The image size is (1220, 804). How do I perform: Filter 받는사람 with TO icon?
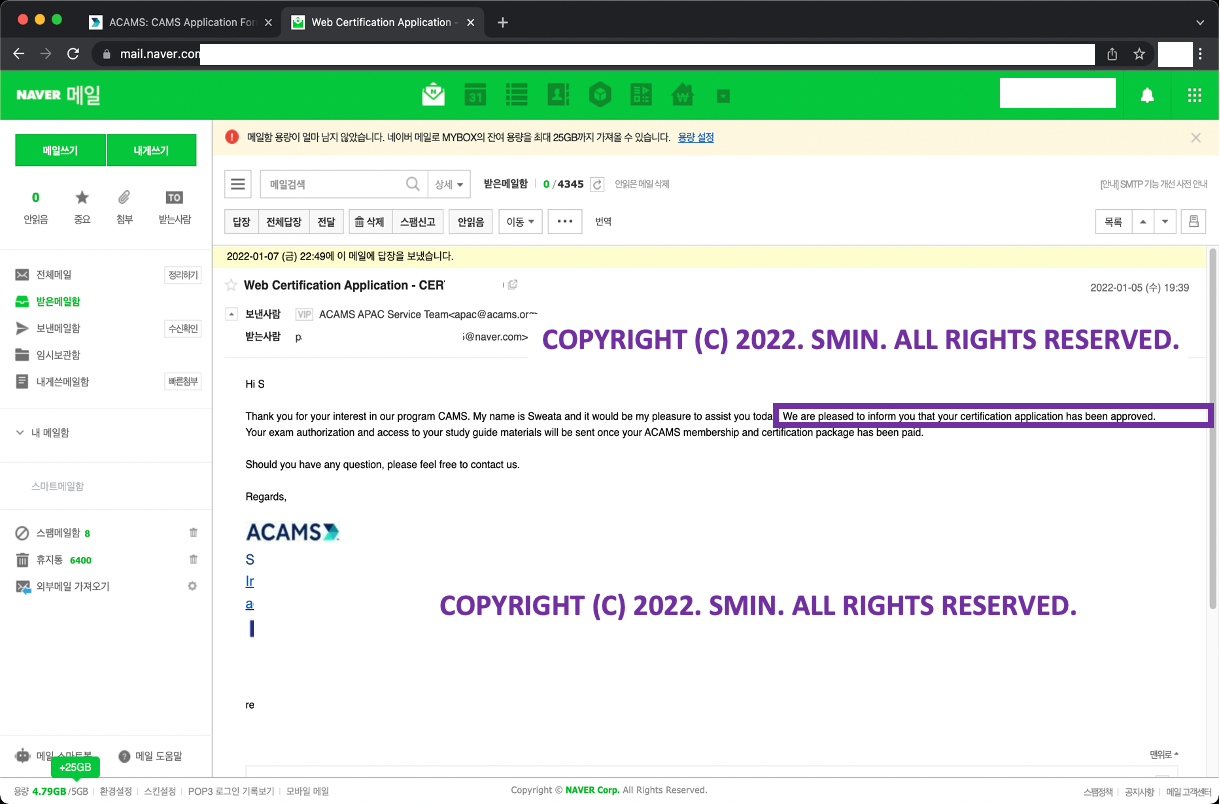point(174,207)
